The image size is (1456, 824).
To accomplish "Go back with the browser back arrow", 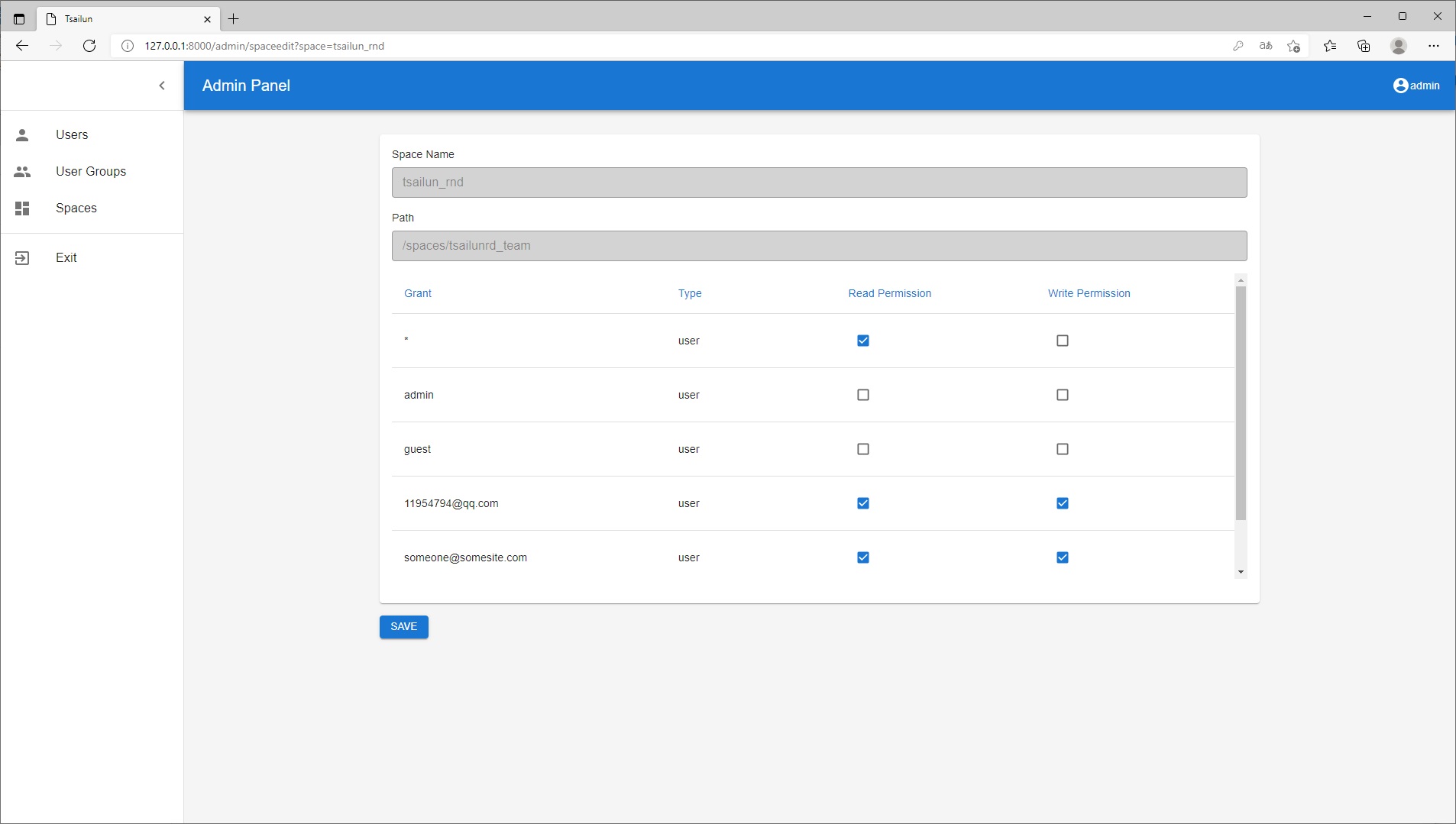I will (22, 46).
